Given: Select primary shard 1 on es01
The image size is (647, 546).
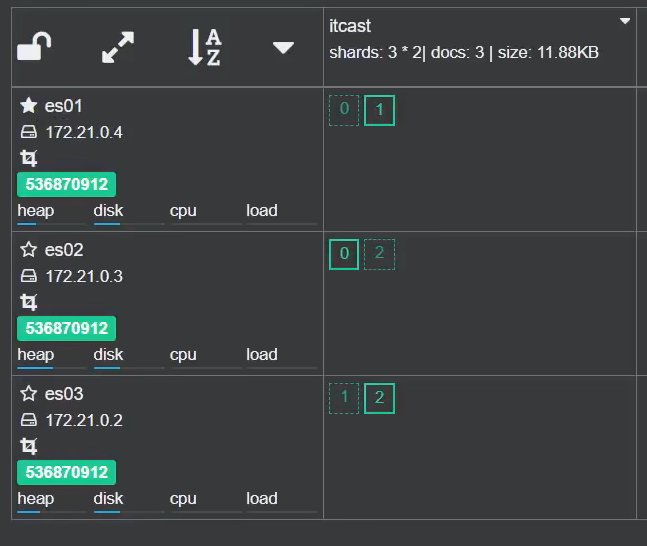Looking at the screenshot, I should 379,110.
